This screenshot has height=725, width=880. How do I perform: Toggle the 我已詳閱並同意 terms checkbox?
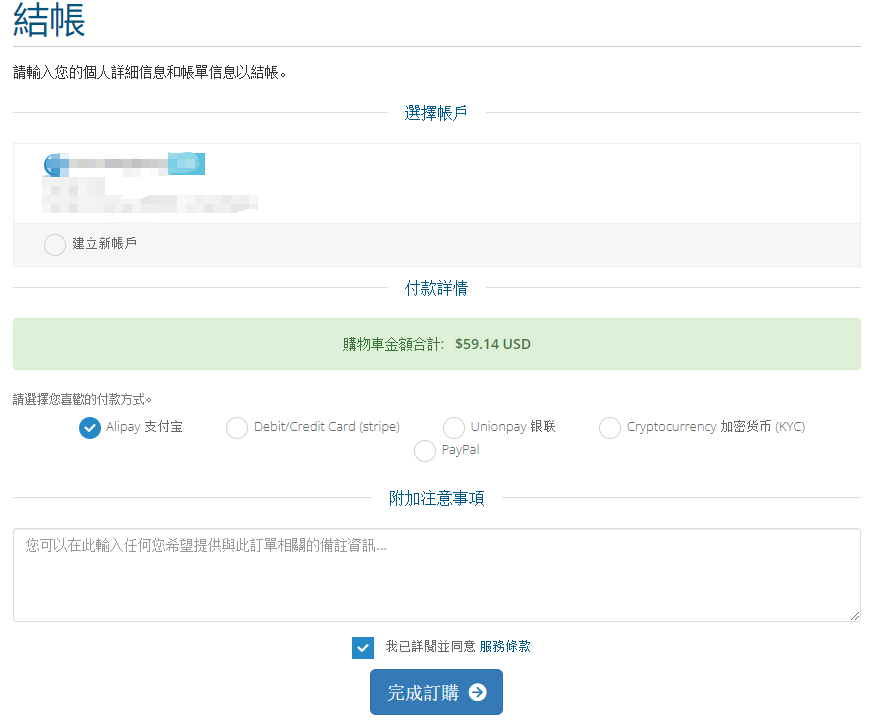[x=363, y=647]
